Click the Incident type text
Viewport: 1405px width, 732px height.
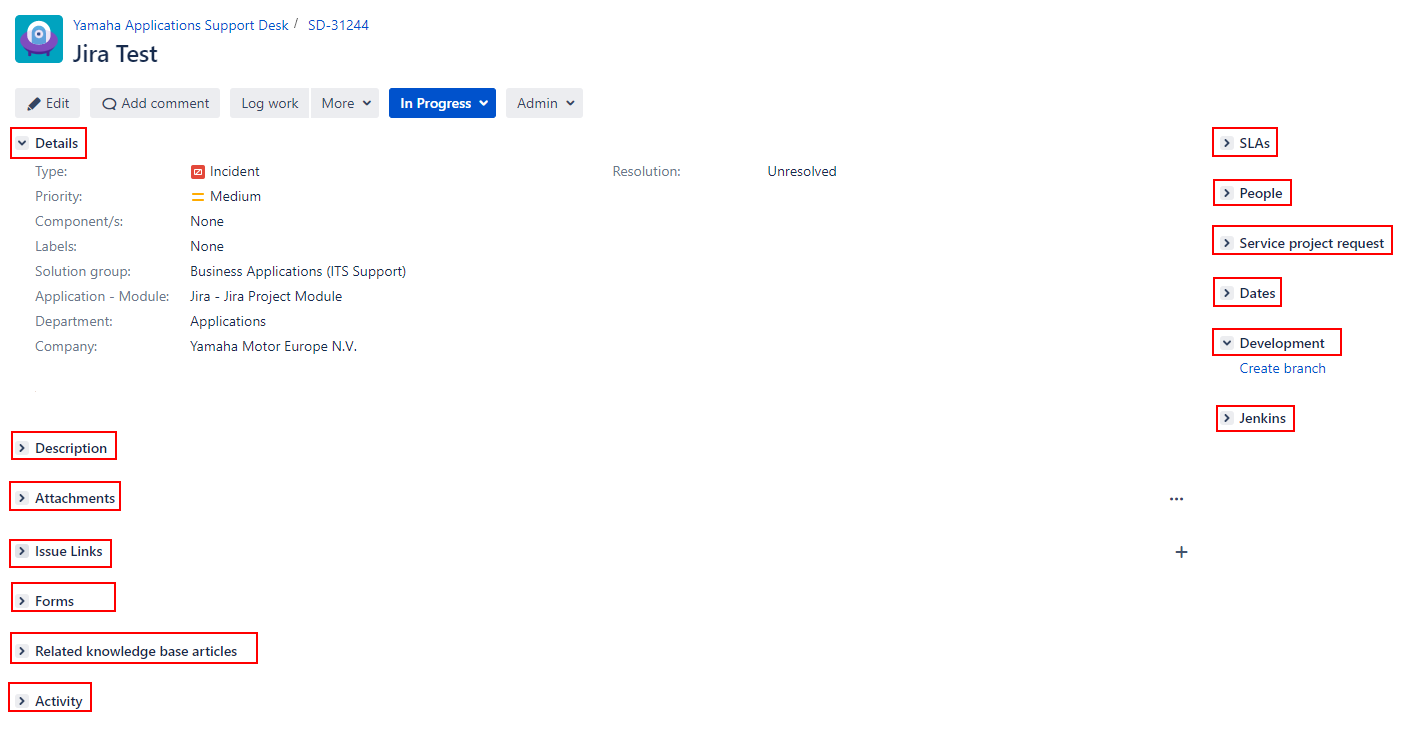tap(235, 171)
